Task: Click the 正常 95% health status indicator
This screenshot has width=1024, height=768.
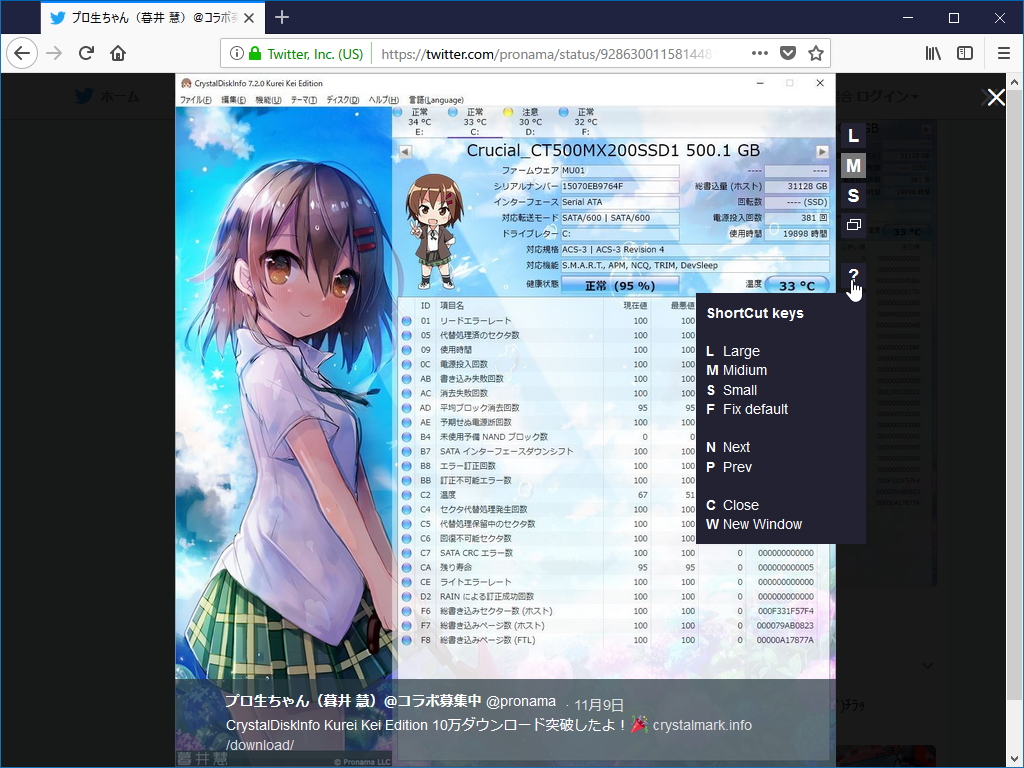Action: pyautogui.click(x=619, y=284)
